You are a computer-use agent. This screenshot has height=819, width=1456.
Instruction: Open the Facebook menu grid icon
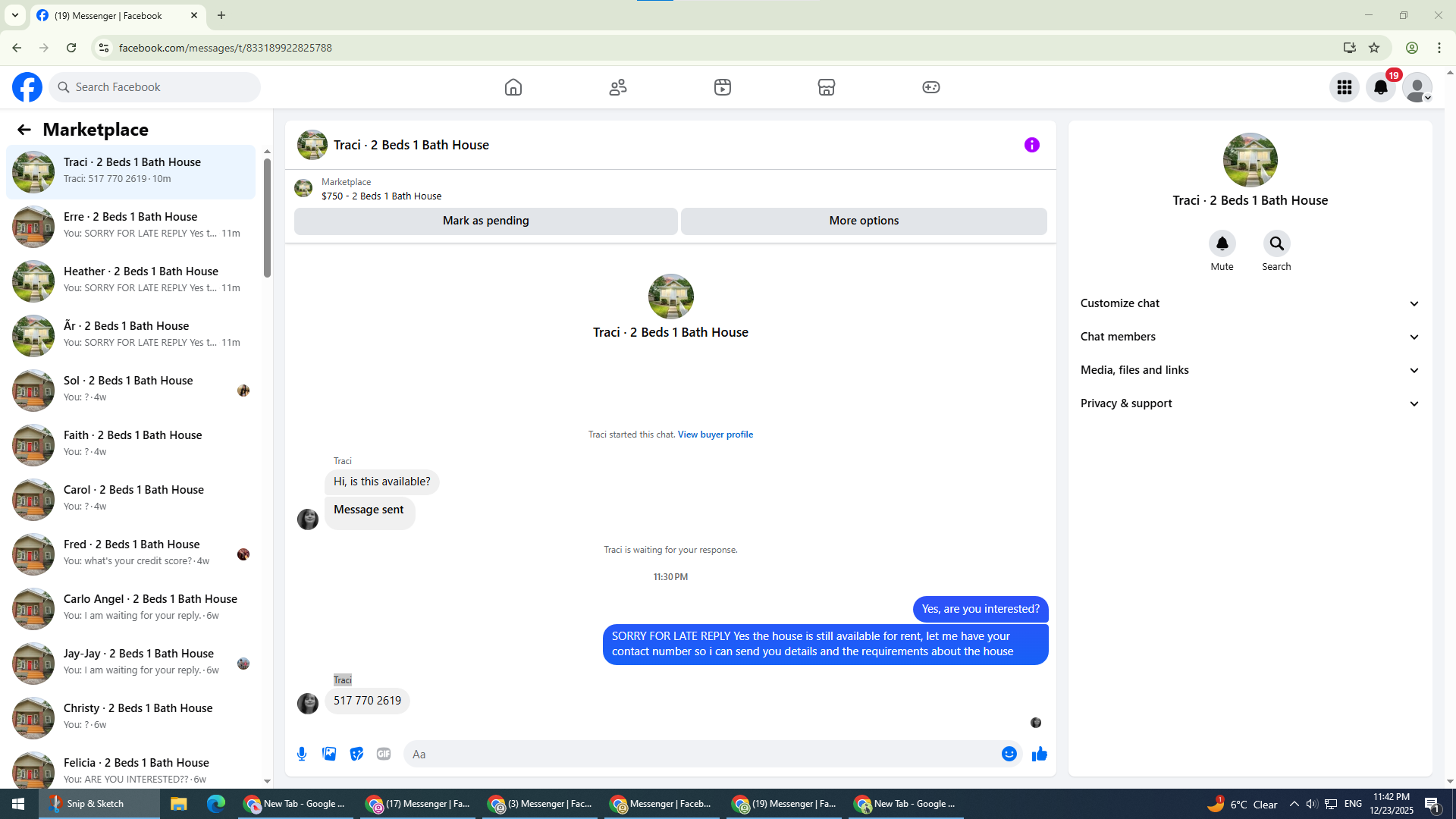pyautogui.click(x=1344, y=87)
